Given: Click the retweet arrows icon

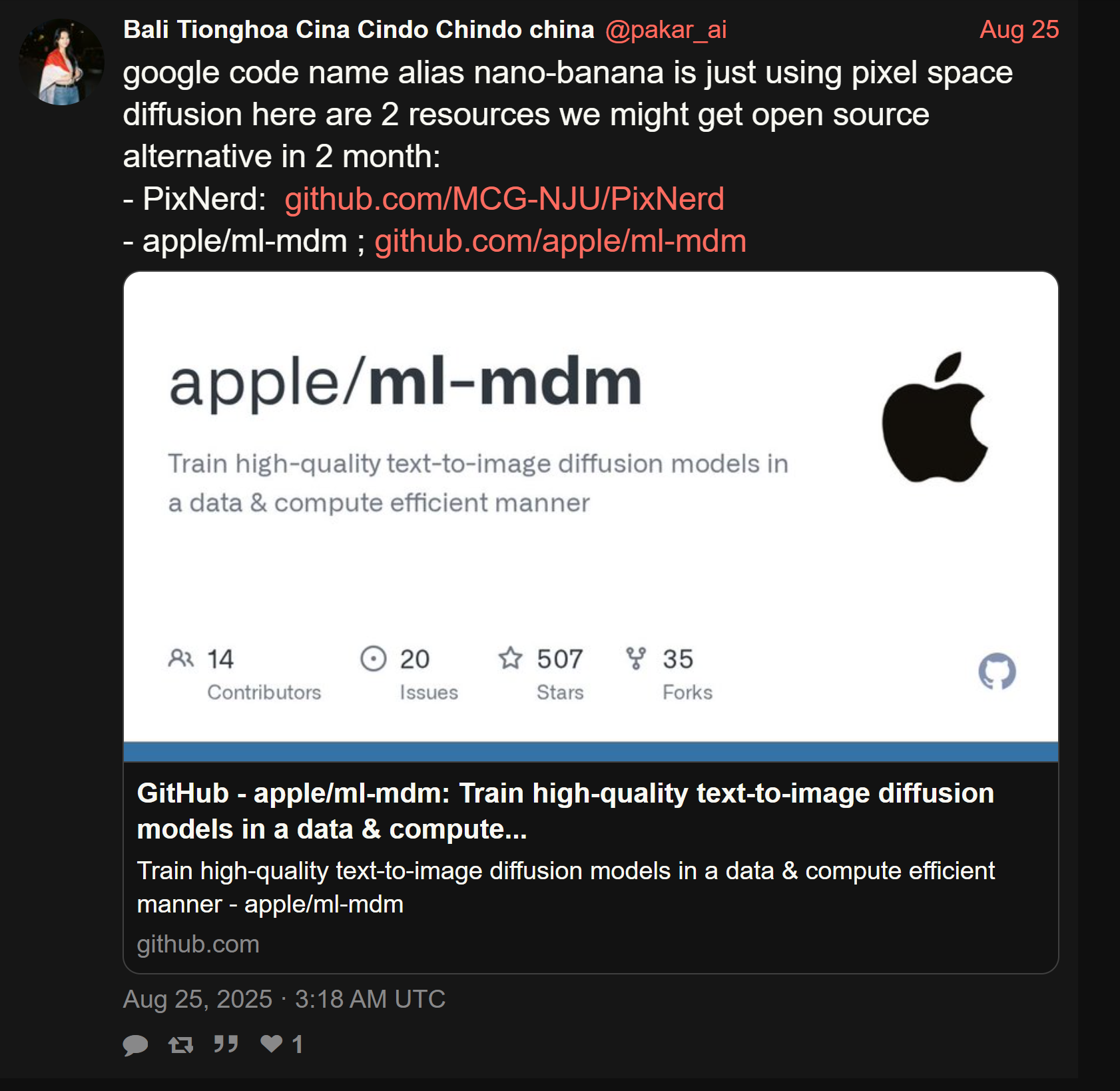Looking at the screenshot, I should (x=181, y=1044).
